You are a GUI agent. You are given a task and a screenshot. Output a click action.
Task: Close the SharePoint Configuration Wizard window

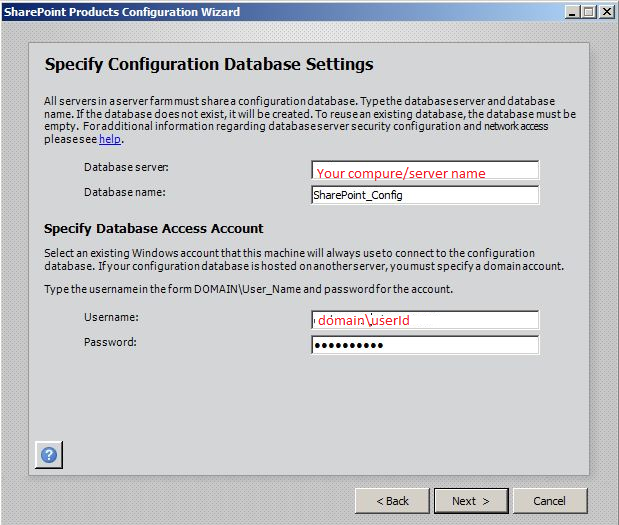pyautogui.click(x=606, y=12)
